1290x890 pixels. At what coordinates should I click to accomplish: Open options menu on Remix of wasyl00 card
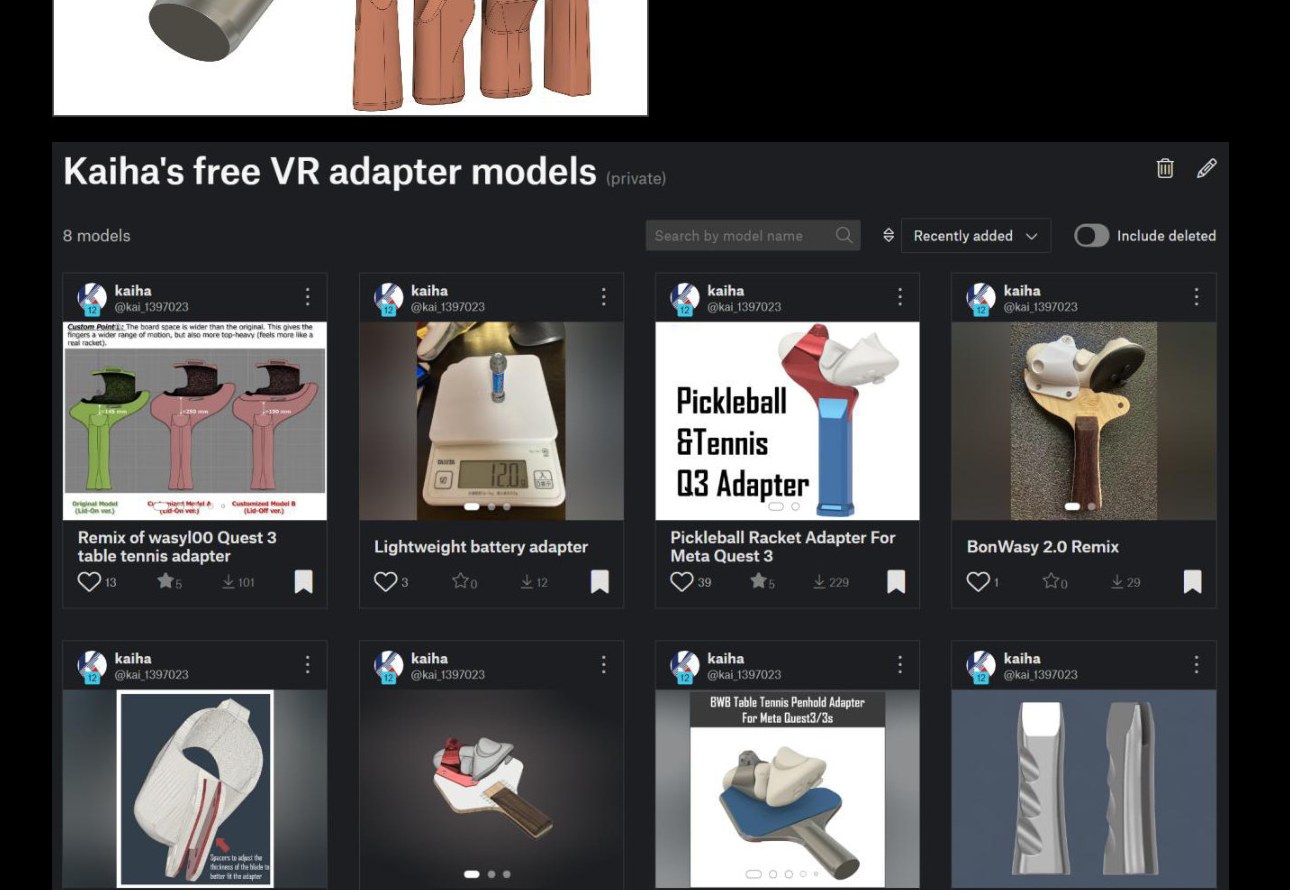tap(307, 297)
